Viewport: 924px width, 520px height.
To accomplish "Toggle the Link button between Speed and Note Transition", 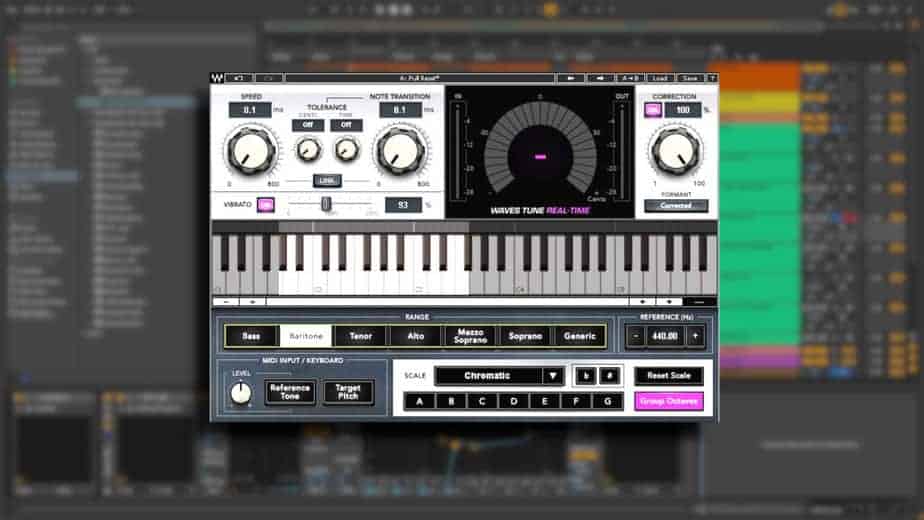I will coord(326,181).
